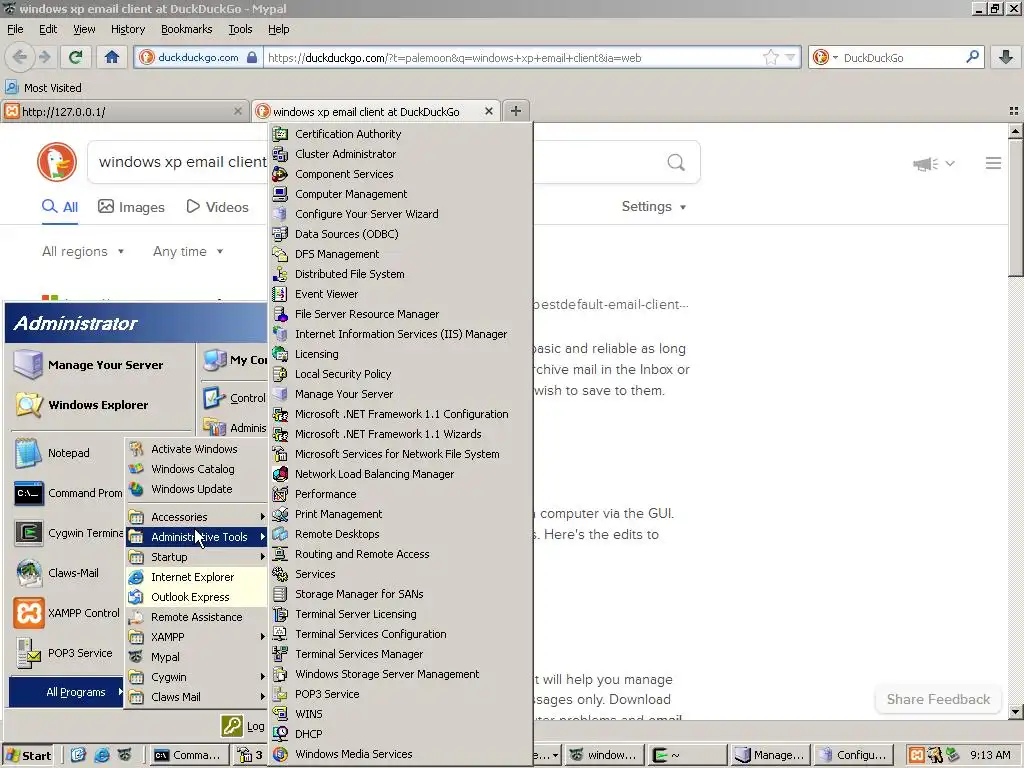Open Event Viewer
1024x768 pixels.
[401, 294]
